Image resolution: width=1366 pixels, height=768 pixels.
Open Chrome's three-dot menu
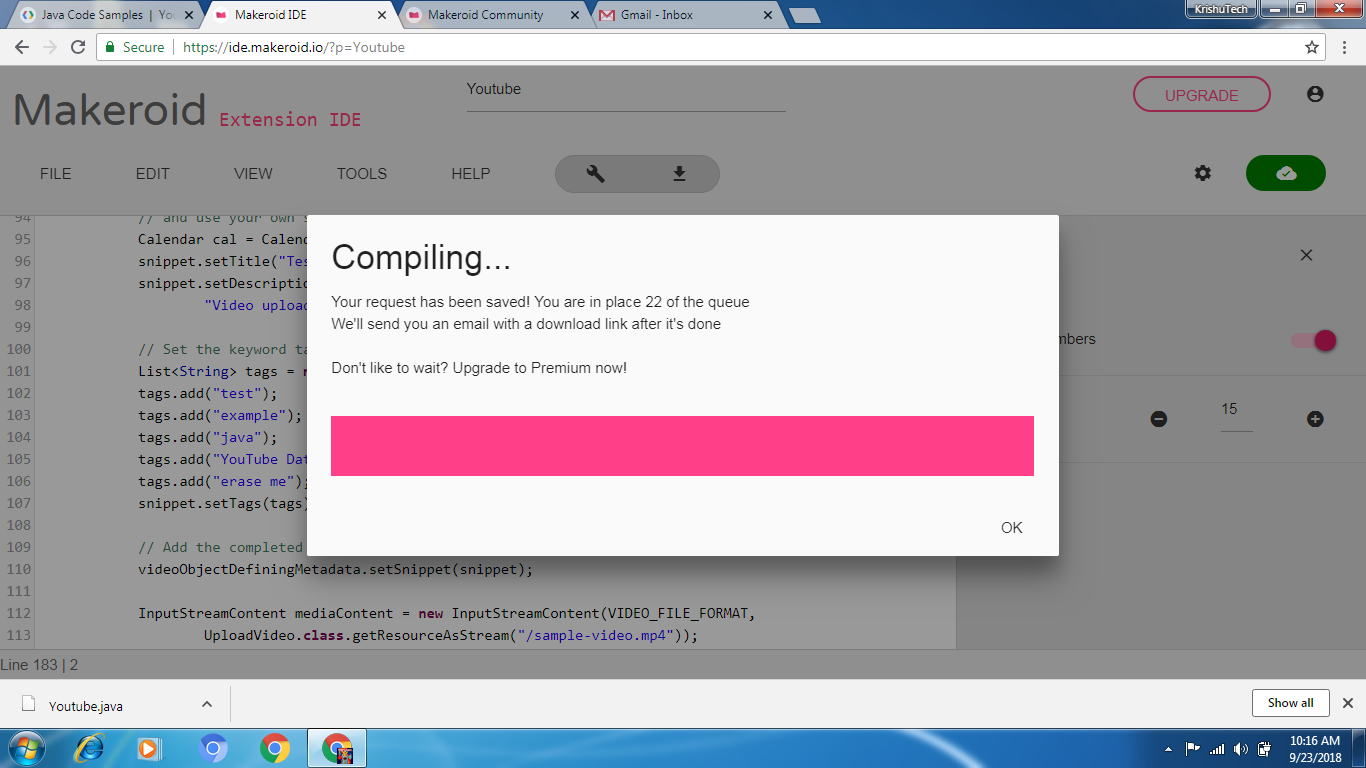point(1346,47)
